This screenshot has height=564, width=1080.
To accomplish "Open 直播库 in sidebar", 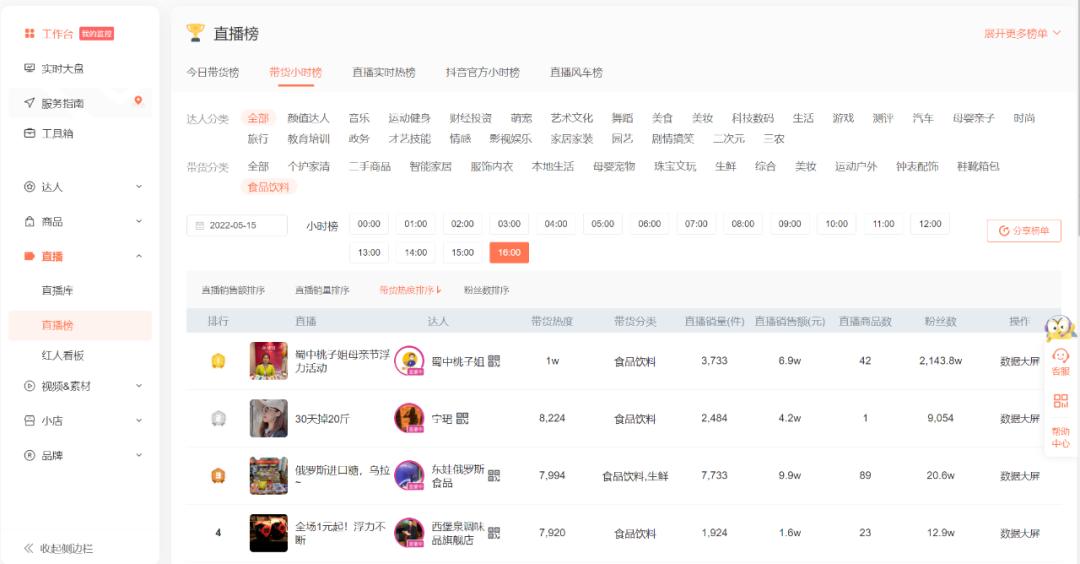I will pos(57,291).
